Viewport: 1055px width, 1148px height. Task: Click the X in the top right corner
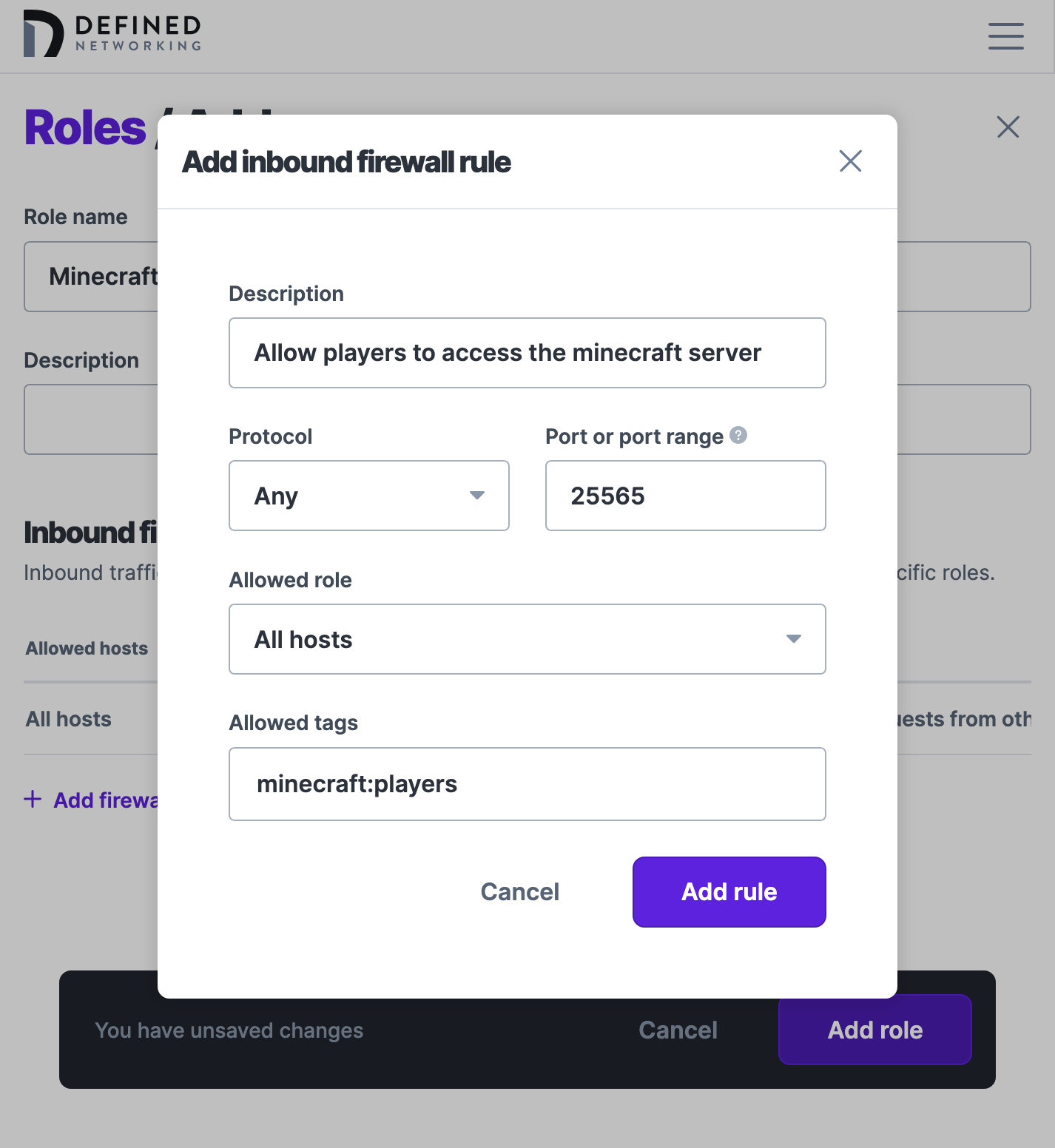(x=1008, y=127)
